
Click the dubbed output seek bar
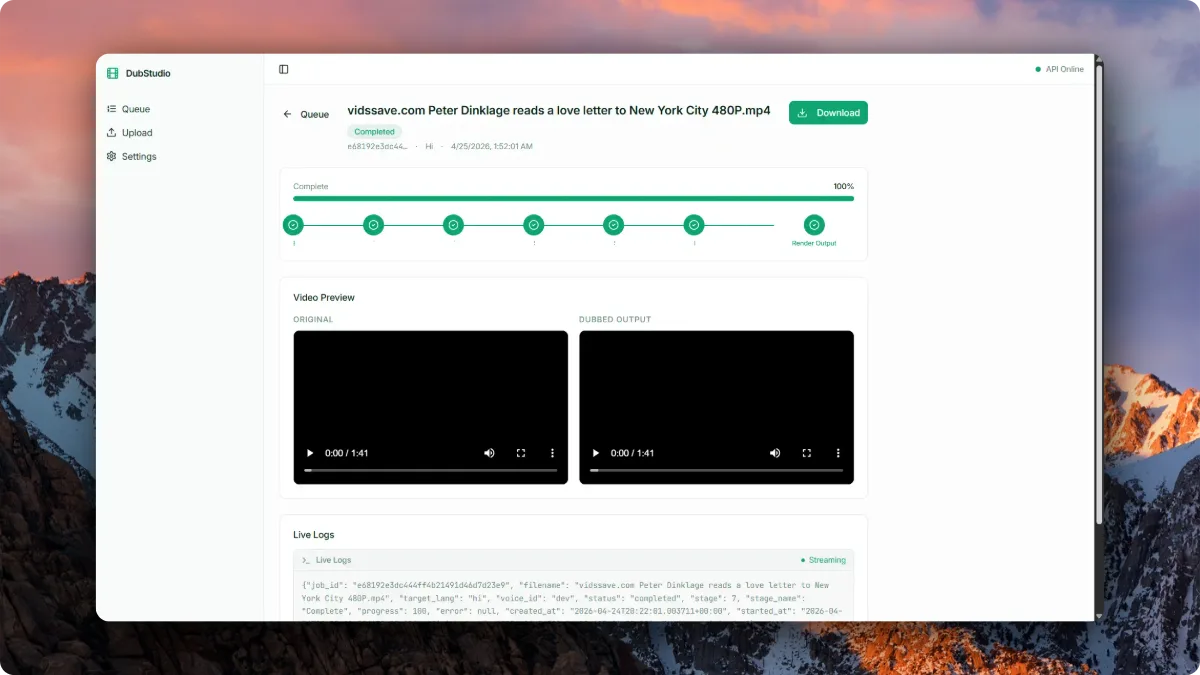pos(716,470)
